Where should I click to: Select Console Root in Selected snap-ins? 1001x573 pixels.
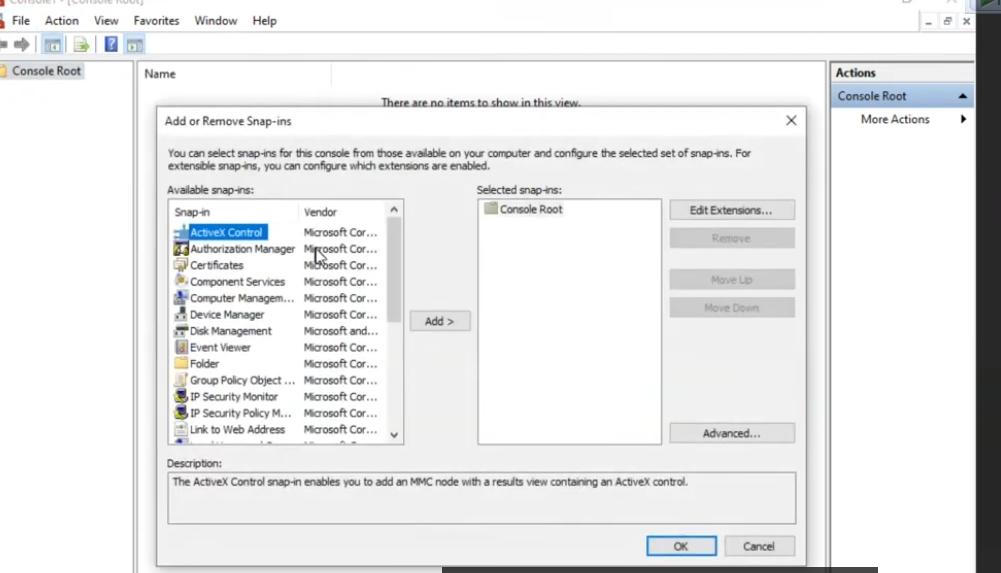coord(530,209)
